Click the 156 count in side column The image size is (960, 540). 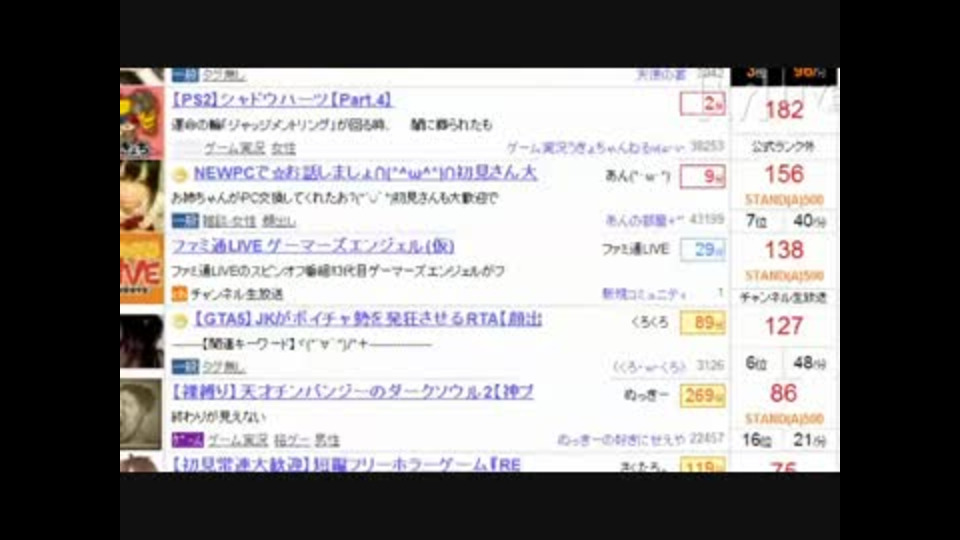784,175
